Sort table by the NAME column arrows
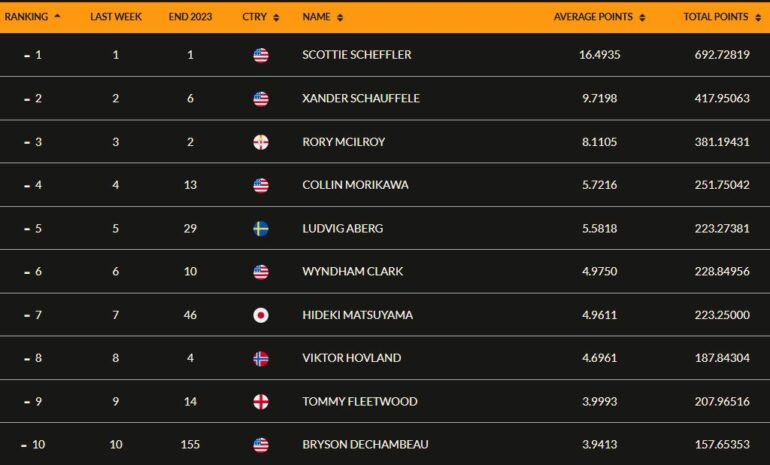This screenshot has height=465, width=770. click(x=340, y=18)
